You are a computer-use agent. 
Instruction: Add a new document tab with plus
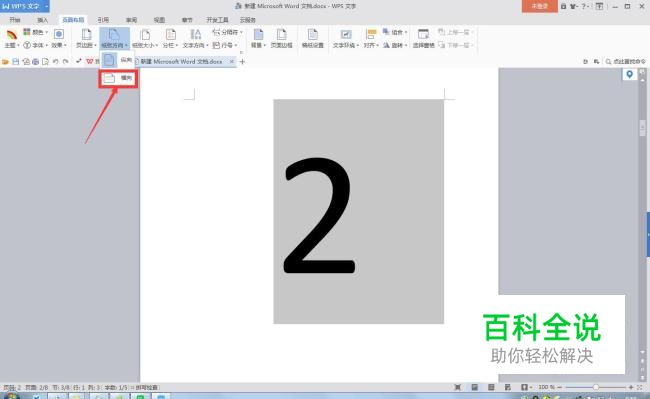pyautogui.click(x=243, y=62)
